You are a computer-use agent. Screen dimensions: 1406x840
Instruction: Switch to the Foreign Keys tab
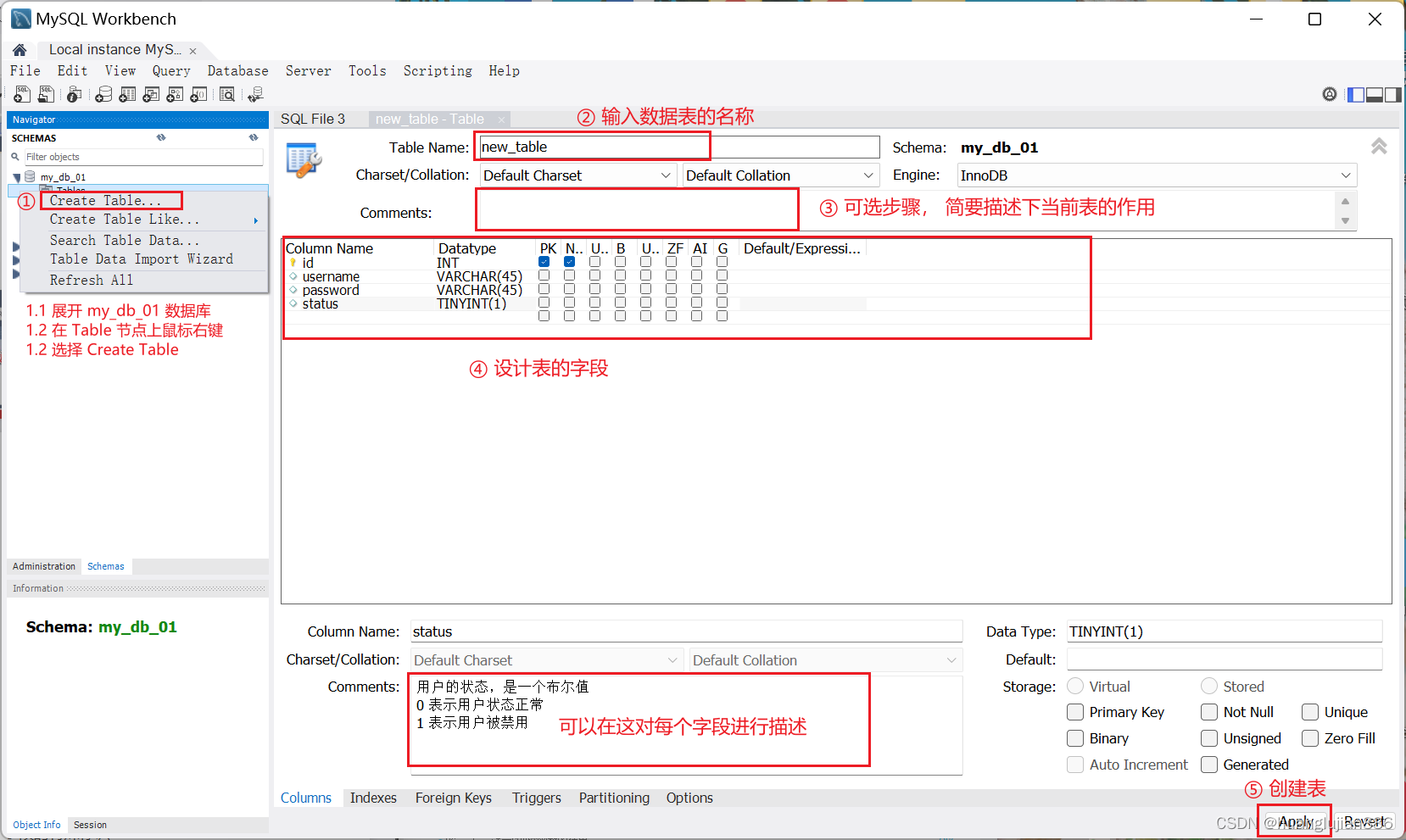(x=454, y=798)
